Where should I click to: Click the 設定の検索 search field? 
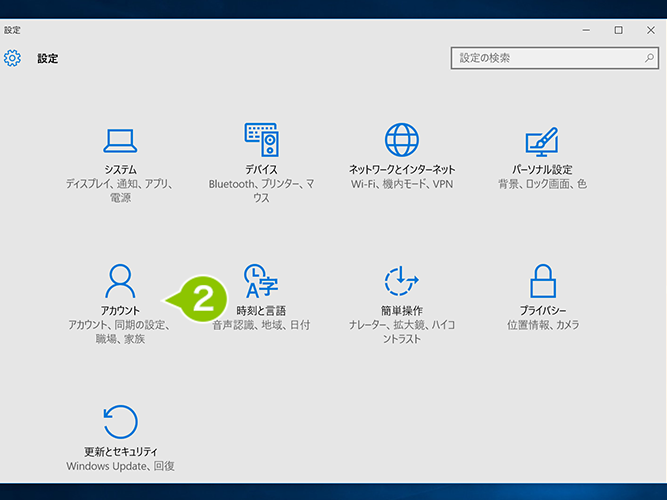click(x=555, y=58)
